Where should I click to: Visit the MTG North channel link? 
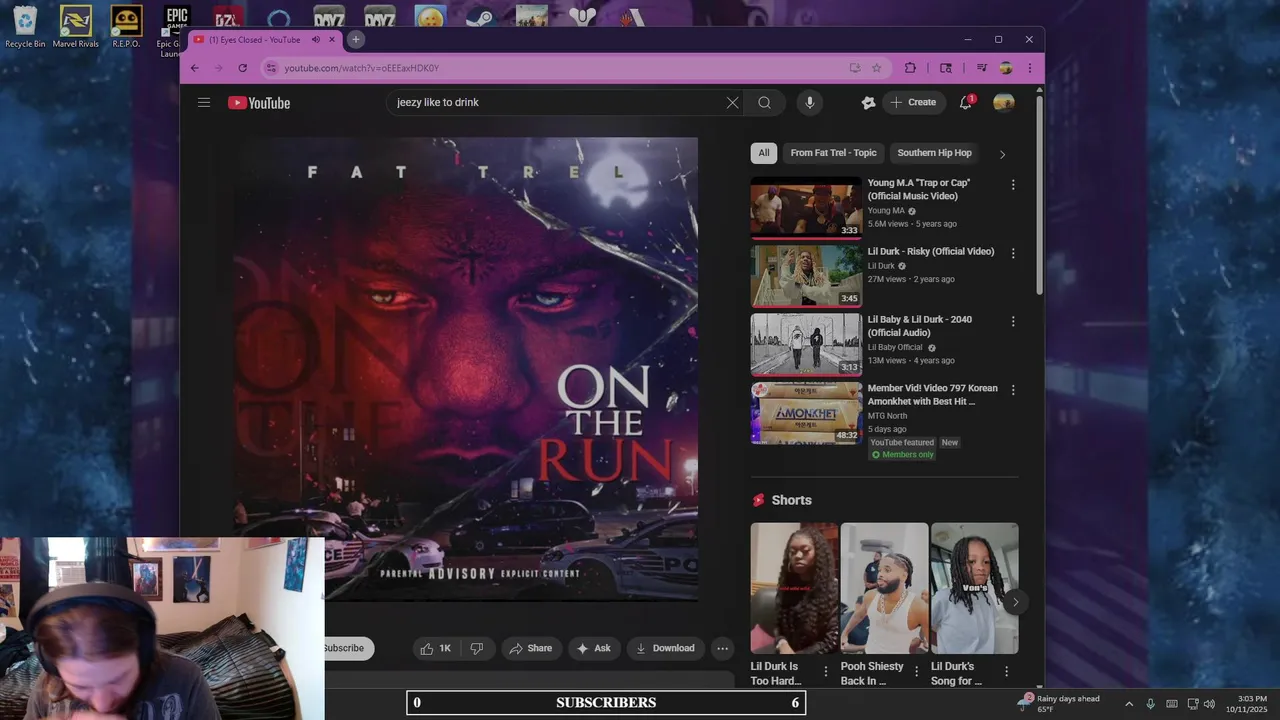888,416
